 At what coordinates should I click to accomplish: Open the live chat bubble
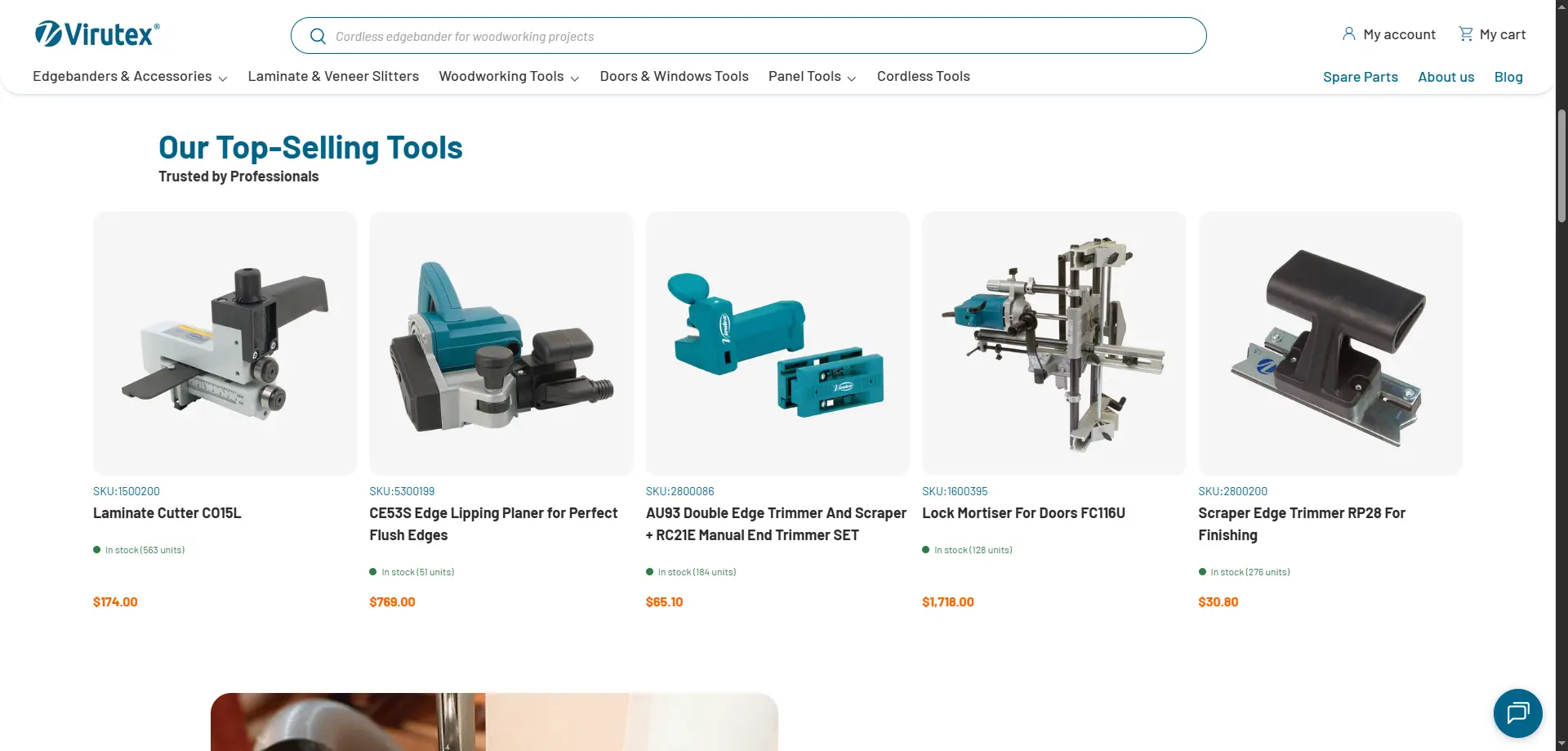pyautogui.click(x=1517, y=713)
